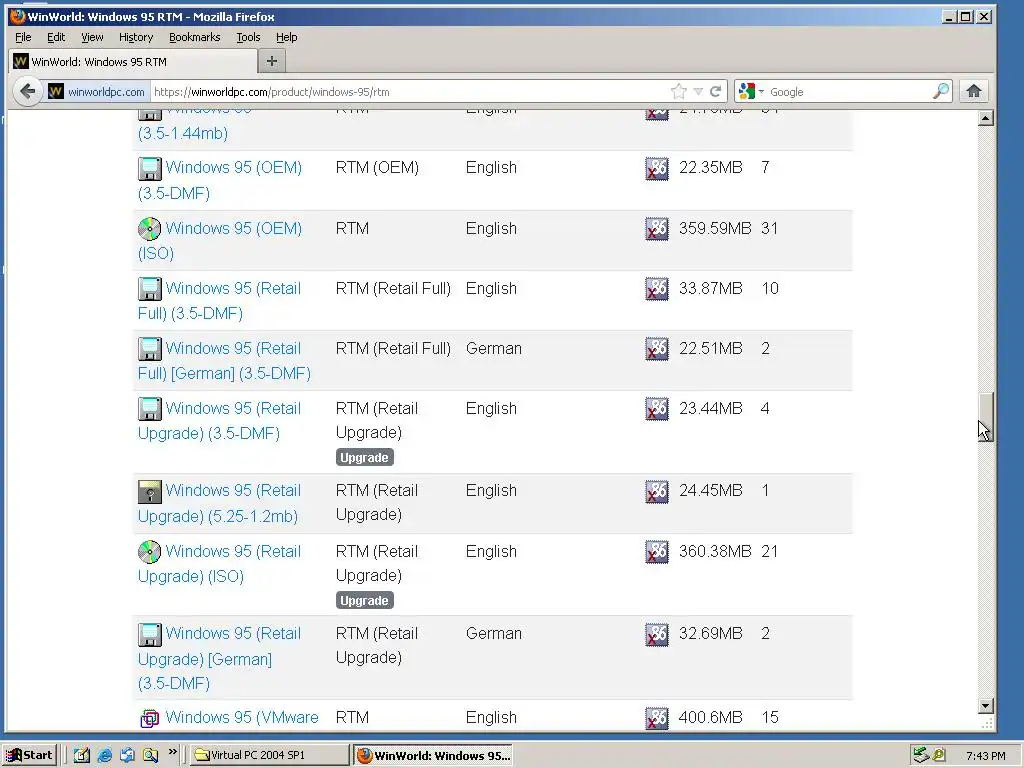Click the 359.59MB size cell
This screenshot has height=768, width=1024.
pyautogui.click(x=715, y=229)
